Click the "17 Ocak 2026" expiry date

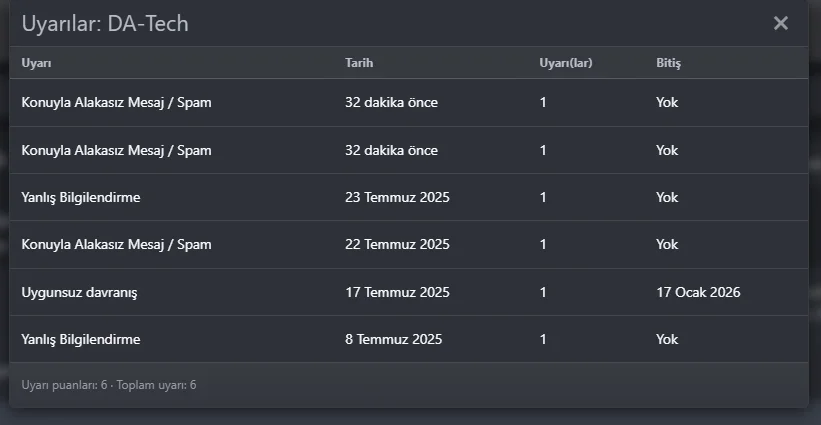coord(698,292)
